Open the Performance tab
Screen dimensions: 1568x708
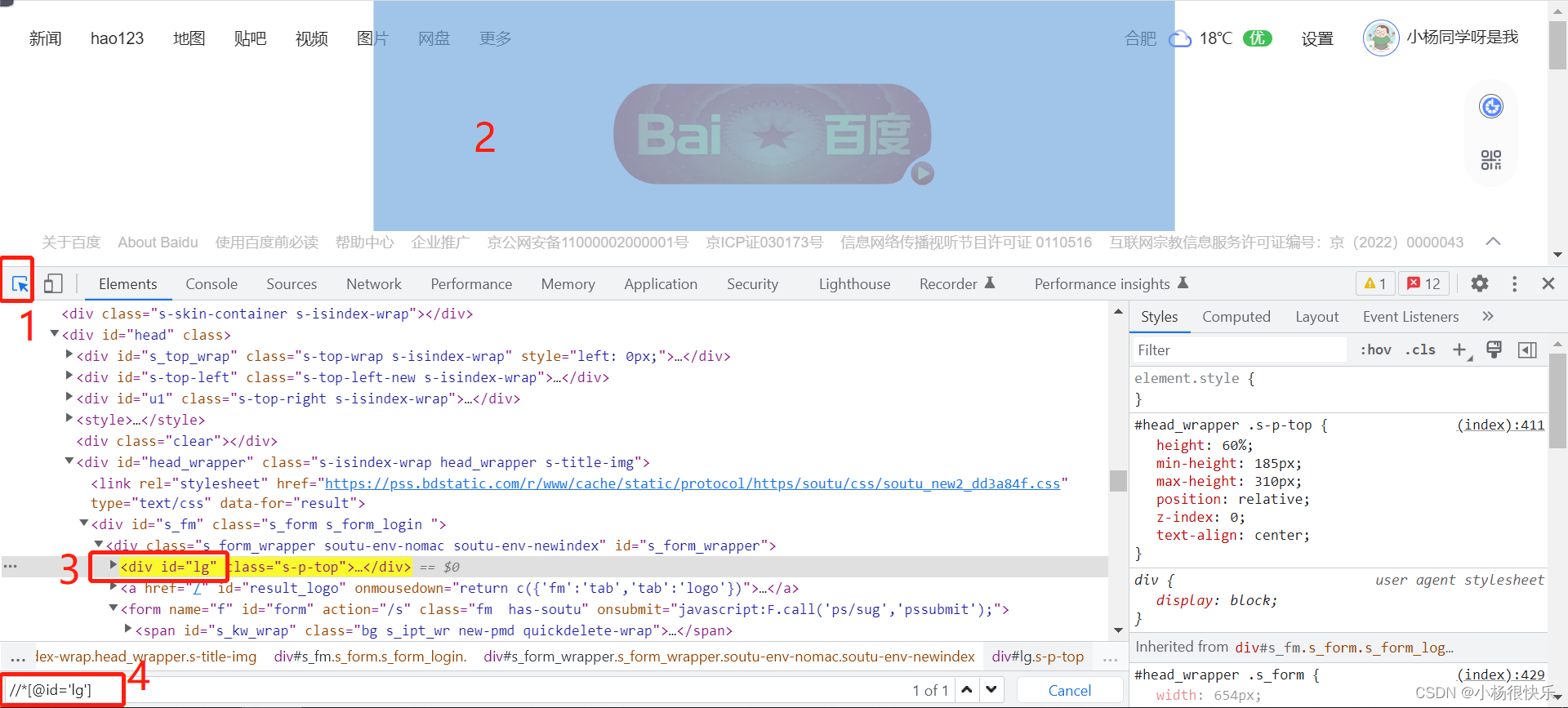coord(471,283)
